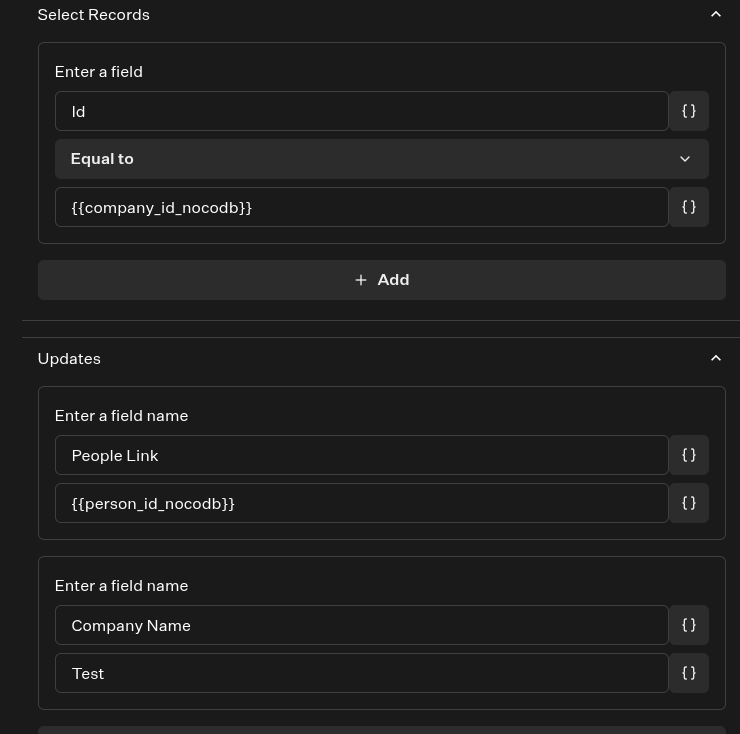Collapse the Select Records section
Viewport: 740px width, 734px height.
(x=715, y=15)
